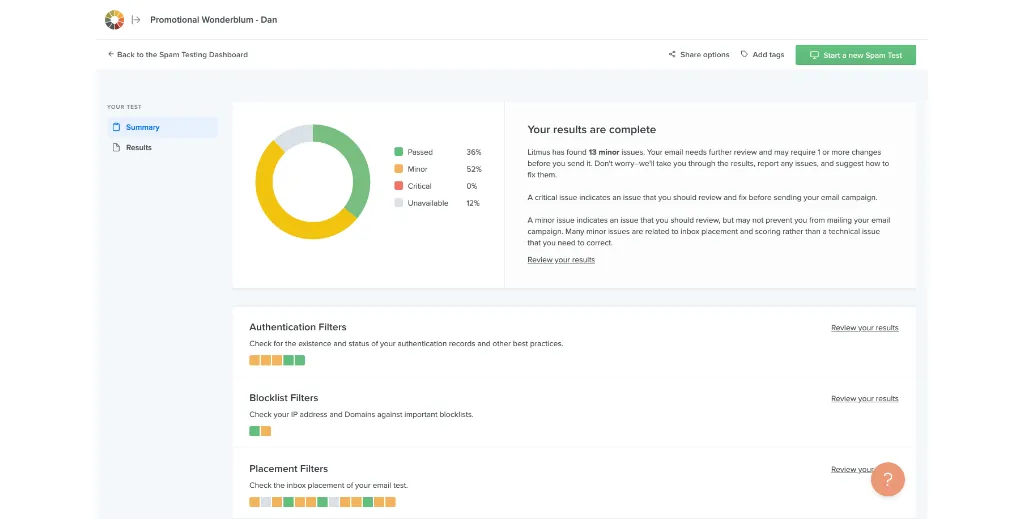Click the monitor icon in Start button
The image size is (1024, 519).
click(814, 55)
